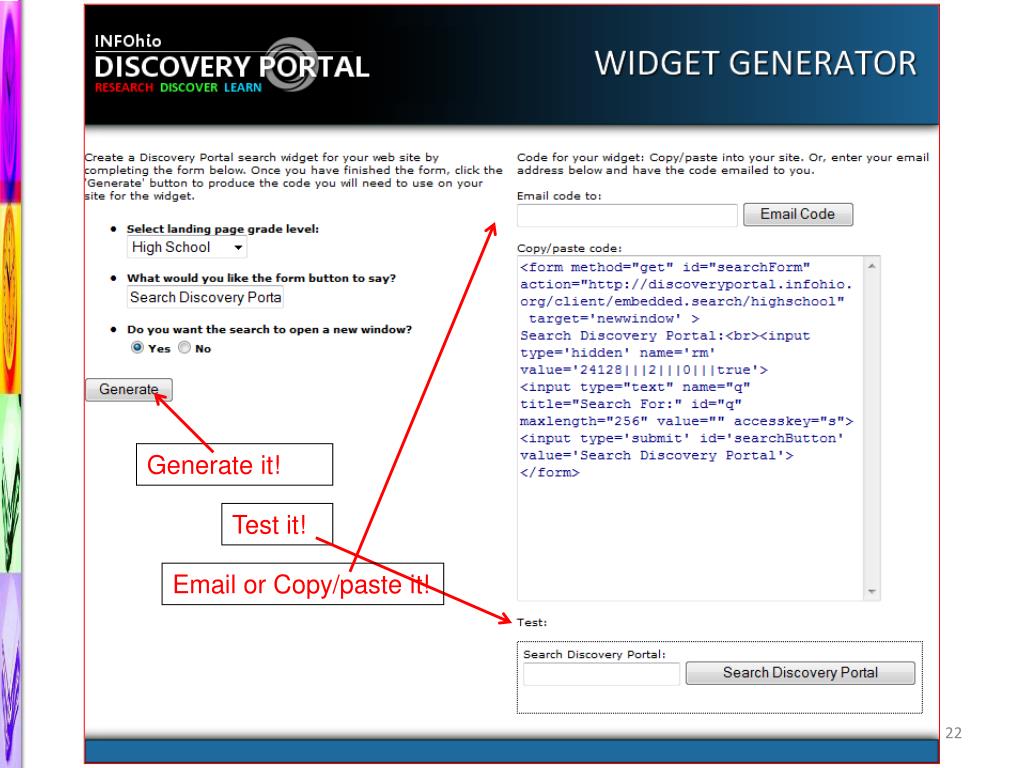This screenshot has width=1024, height=768.
Task: Click the 'Copy/paste code:' label
Action: click(x=569, y=248)
